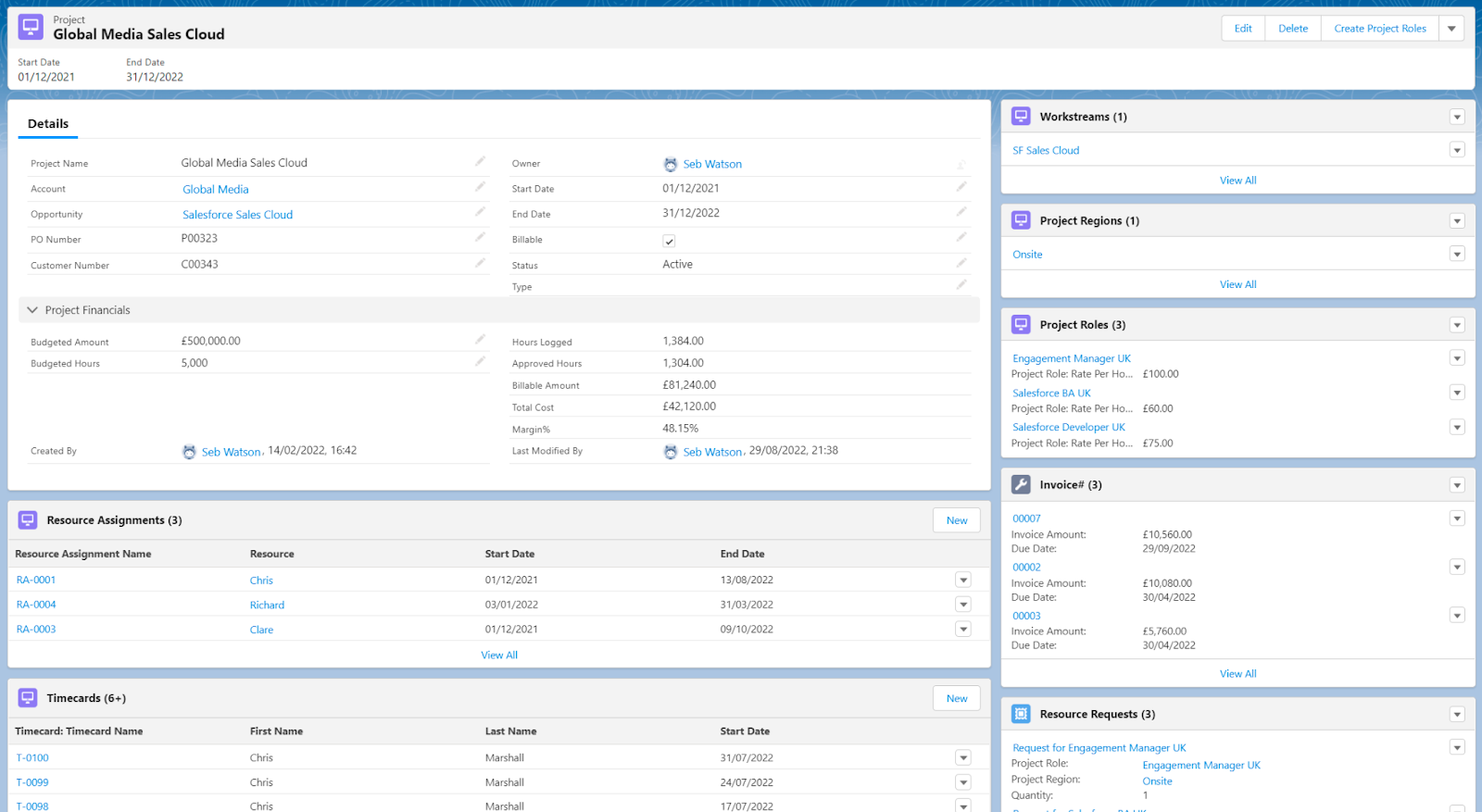Click the Workstreams panel icon
This screenshot has height=812, width=1482.
[1021, 116]
